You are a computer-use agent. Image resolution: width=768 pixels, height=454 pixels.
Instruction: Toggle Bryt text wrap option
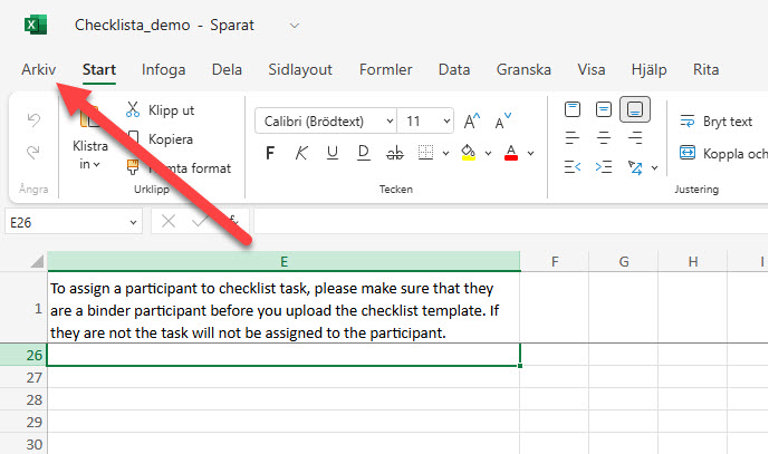[716, 121]
